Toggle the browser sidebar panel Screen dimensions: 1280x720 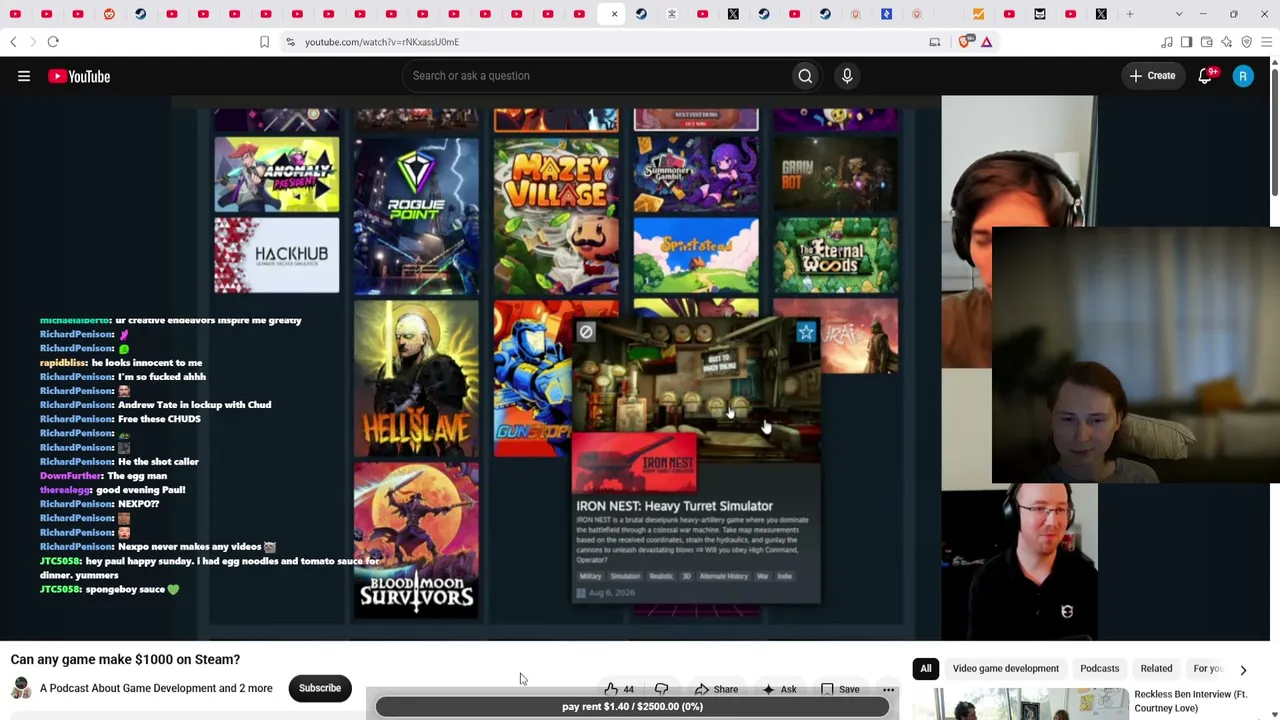point(1186,42)
